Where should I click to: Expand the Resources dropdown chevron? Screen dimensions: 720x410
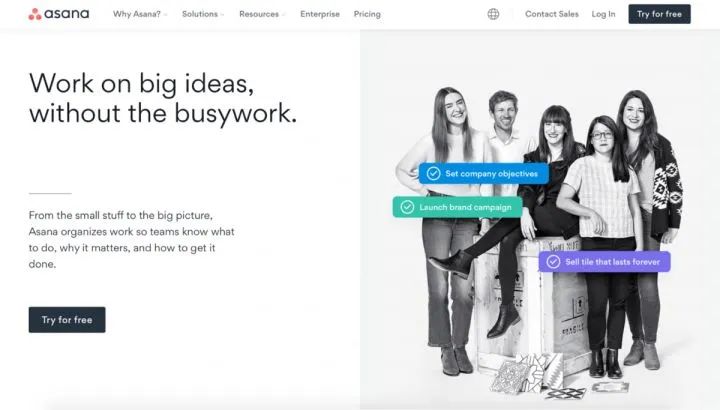pos(283,15)
